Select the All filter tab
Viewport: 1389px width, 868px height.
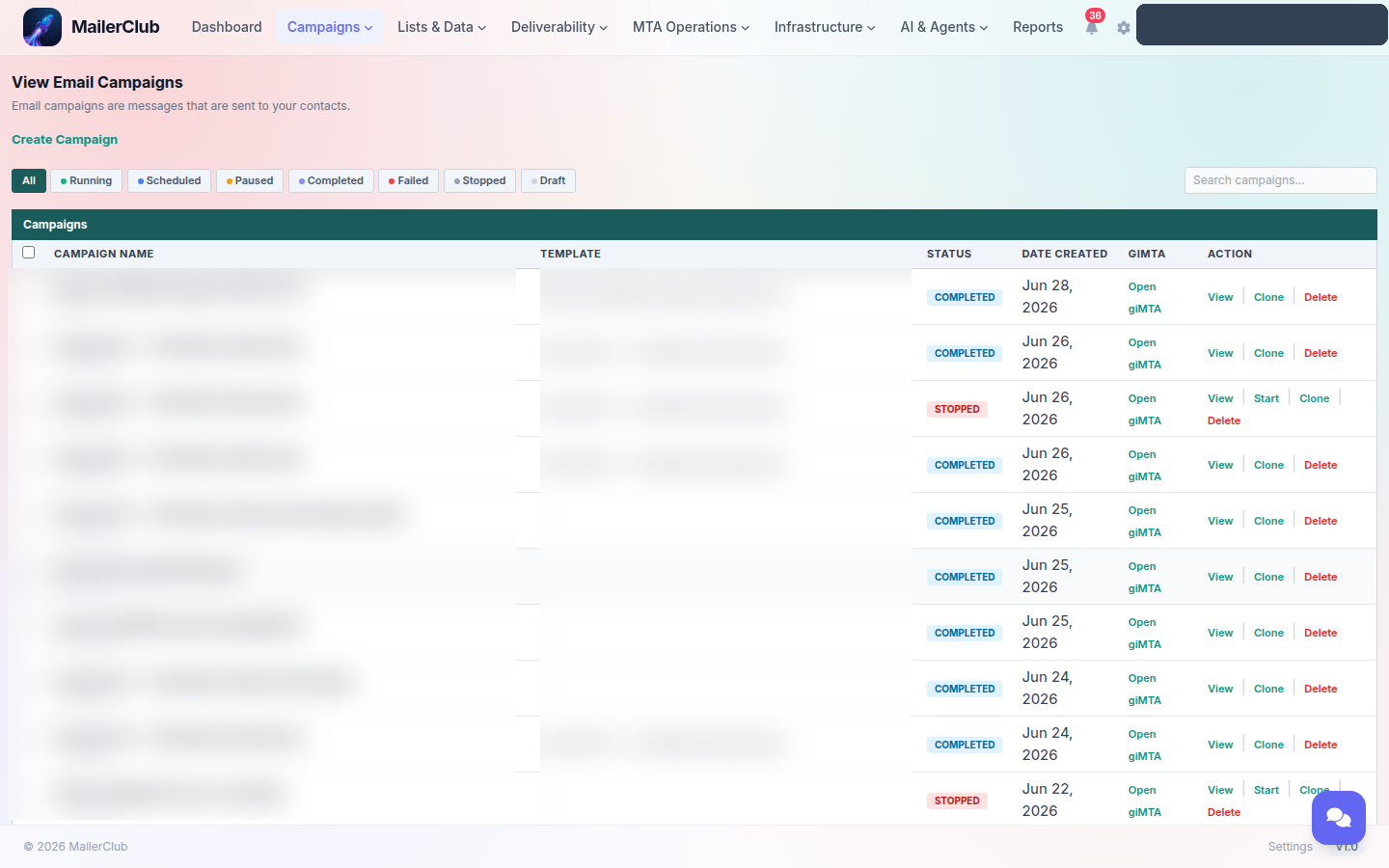[29, 180]
